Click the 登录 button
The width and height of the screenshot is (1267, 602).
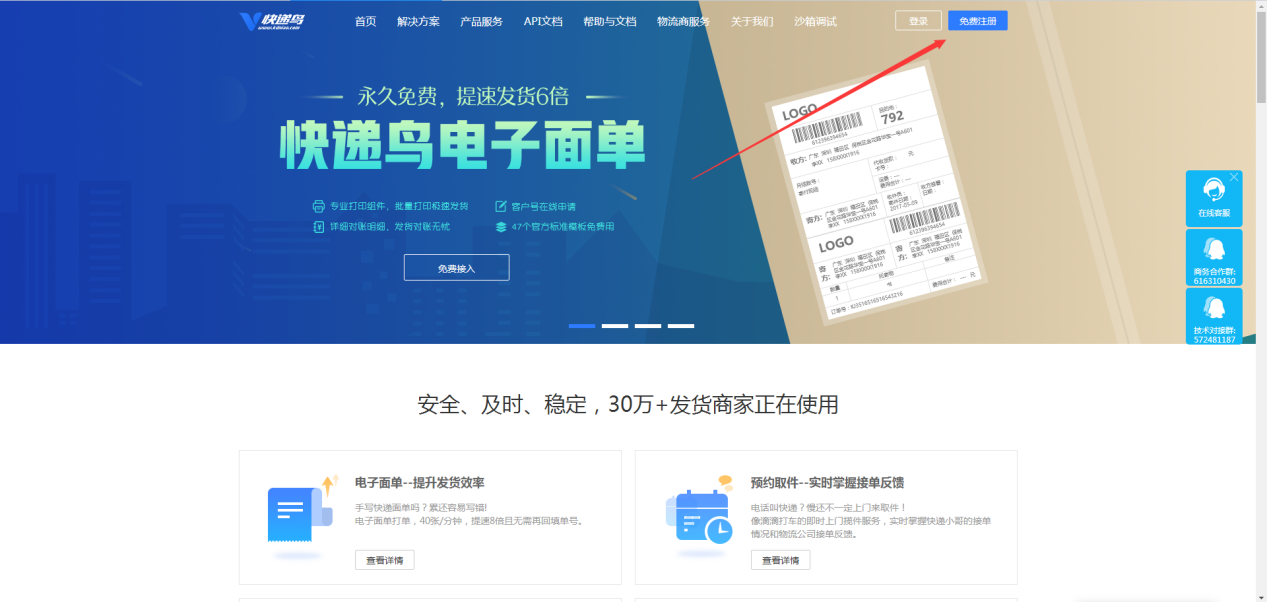(918, 21)
